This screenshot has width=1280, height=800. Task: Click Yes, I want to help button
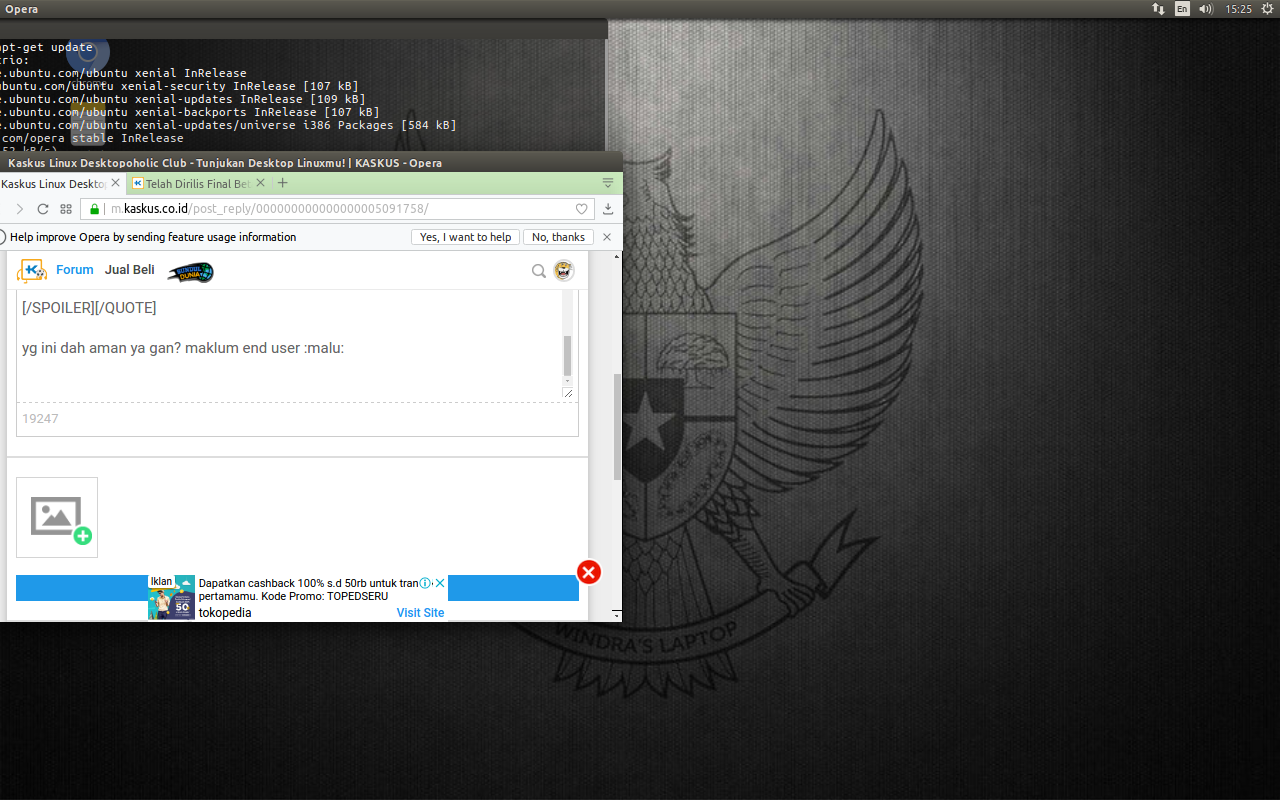[465, 237]
